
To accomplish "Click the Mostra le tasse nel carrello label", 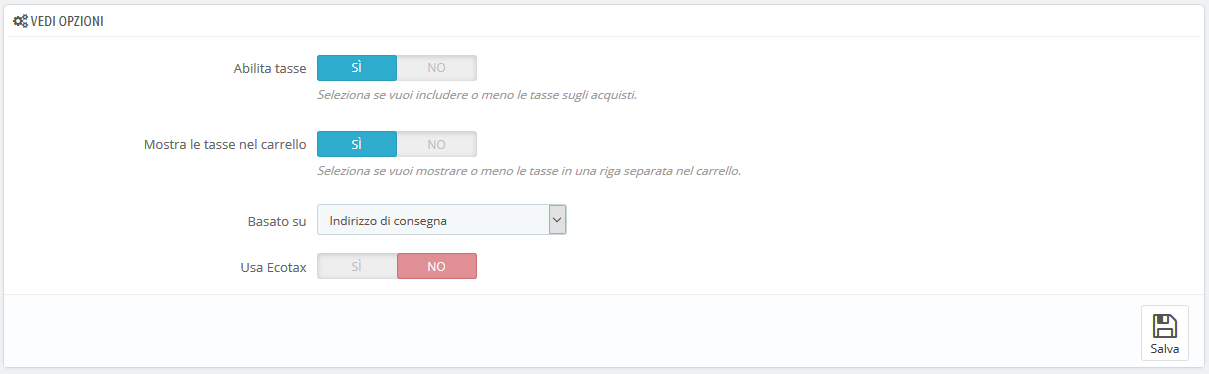I will point(226,145).
